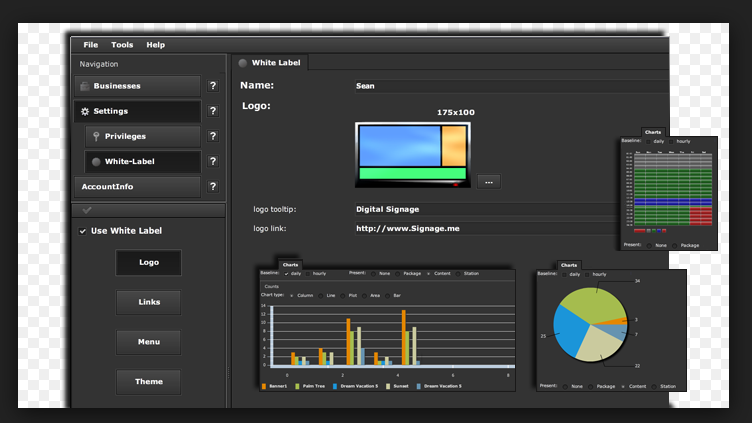Select None option in weekly schedule panel

pos(649,246)
